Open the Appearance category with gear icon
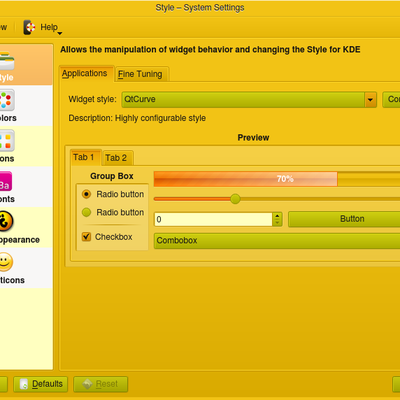Image resolution: width=400 pixels, height=400 pixels. [6, 221]
